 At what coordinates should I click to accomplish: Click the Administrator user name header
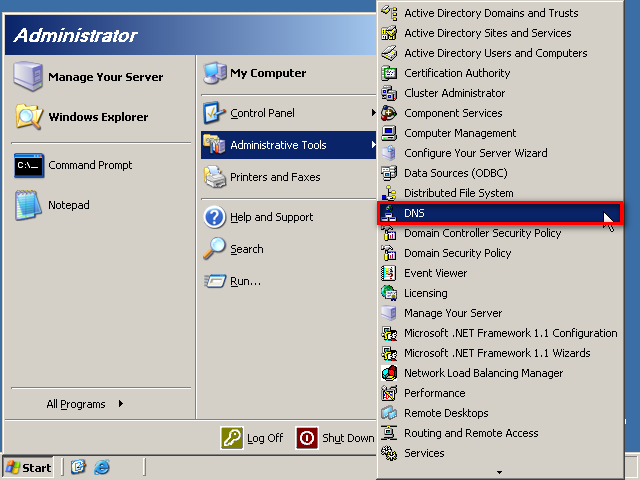point(76,35)
